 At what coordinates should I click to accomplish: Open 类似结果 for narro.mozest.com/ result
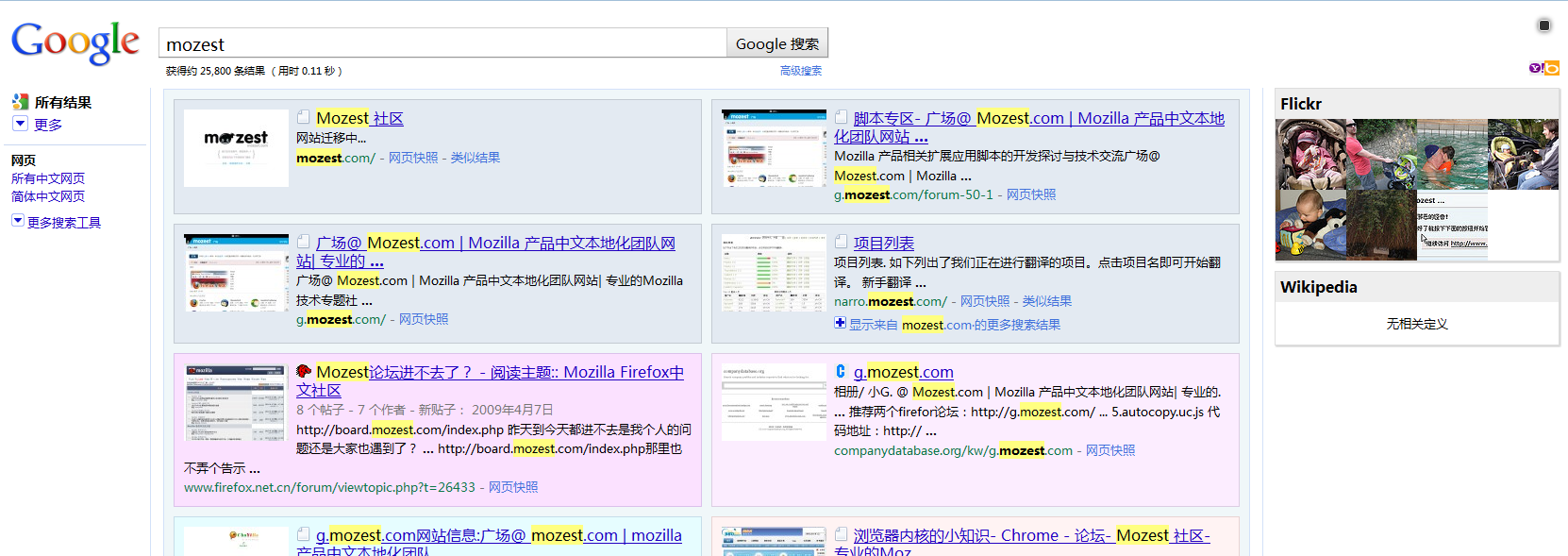tap(1047, 301)
